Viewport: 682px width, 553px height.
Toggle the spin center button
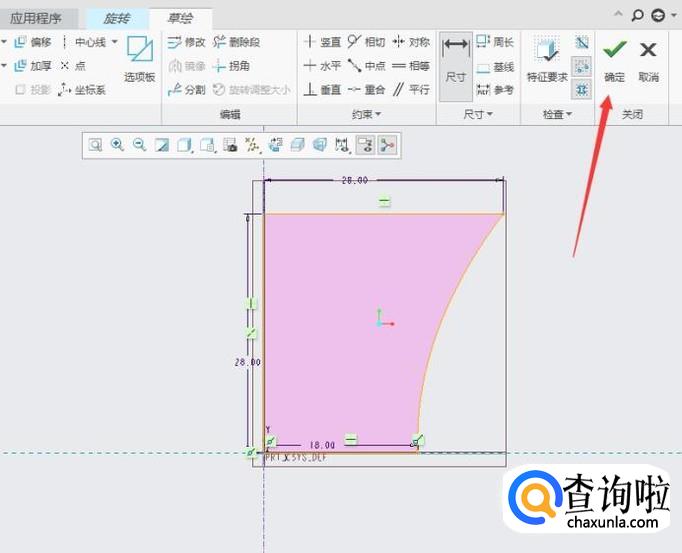(388, 145)
